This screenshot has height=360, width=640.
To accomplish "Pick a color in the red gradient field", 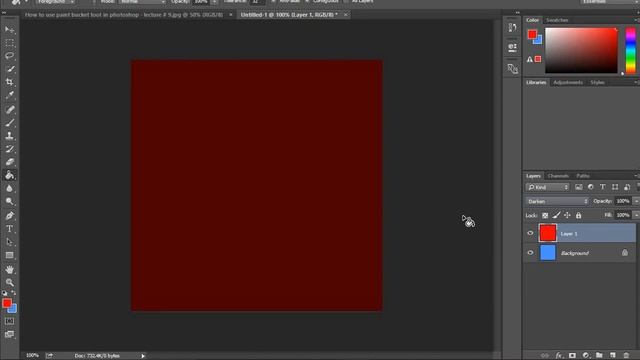I will coord(581,51).
